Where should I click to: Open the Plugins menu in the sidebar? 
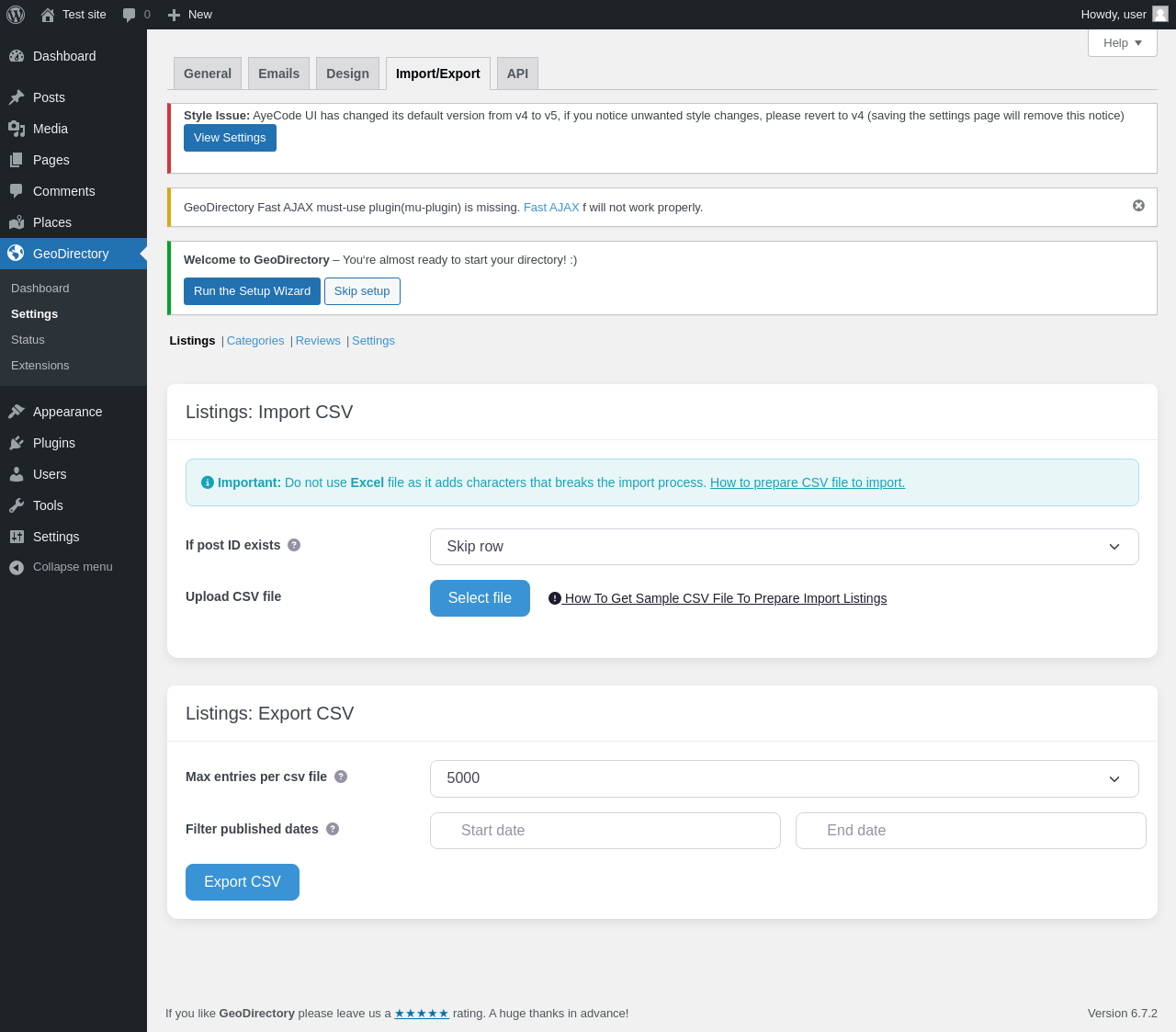coord(54,443)
